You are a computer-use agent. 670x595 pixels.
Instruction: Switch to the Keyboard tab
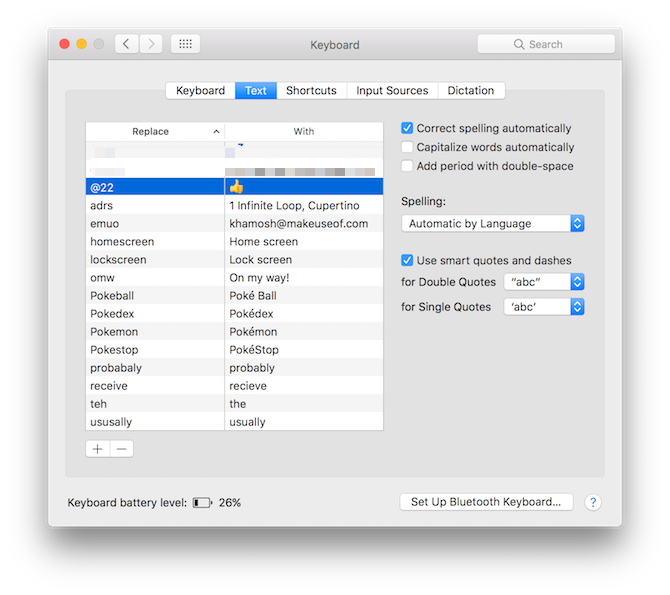click(200, 91)
